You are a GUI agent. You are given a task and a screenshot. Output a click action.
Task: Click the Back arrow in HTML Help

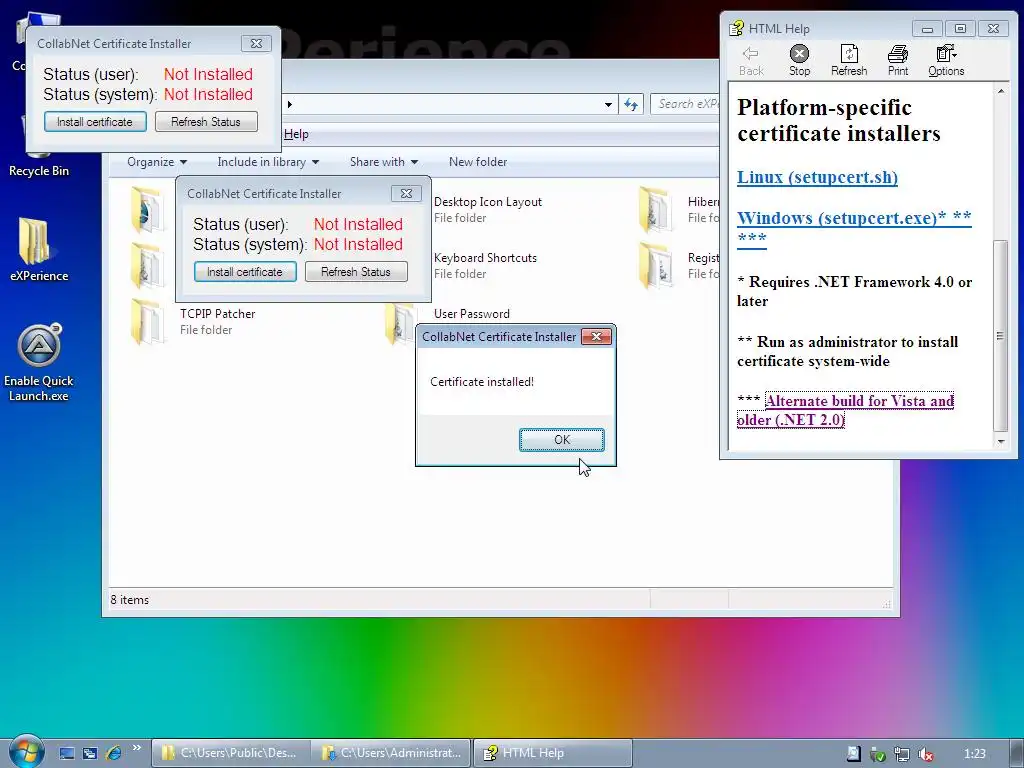751,60
